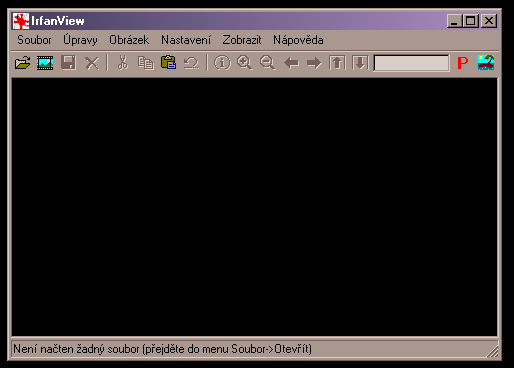Viewport: 514px width, 368px height.
Task: Click the palm tree About icon
Action: click(486, 63)
